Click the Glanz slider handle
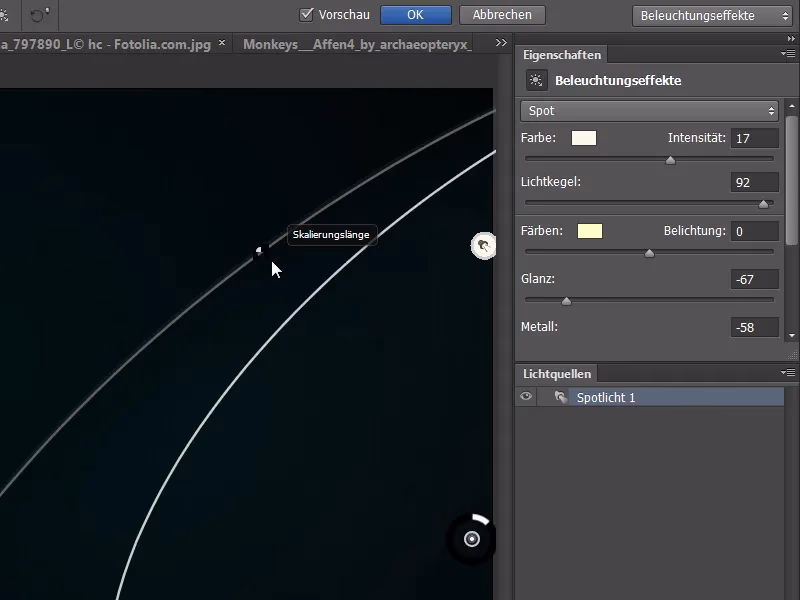Viewport: 800px width, 600px height. 566,300
